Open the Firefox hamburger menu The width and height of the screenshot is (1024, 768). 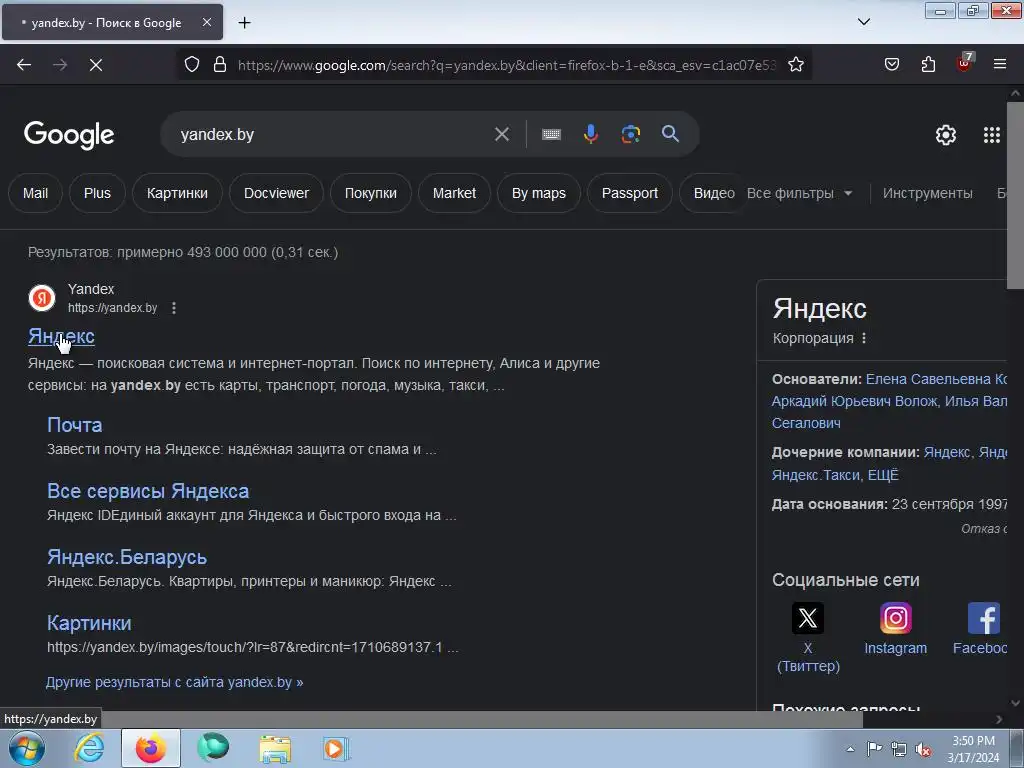[1000, 65]
